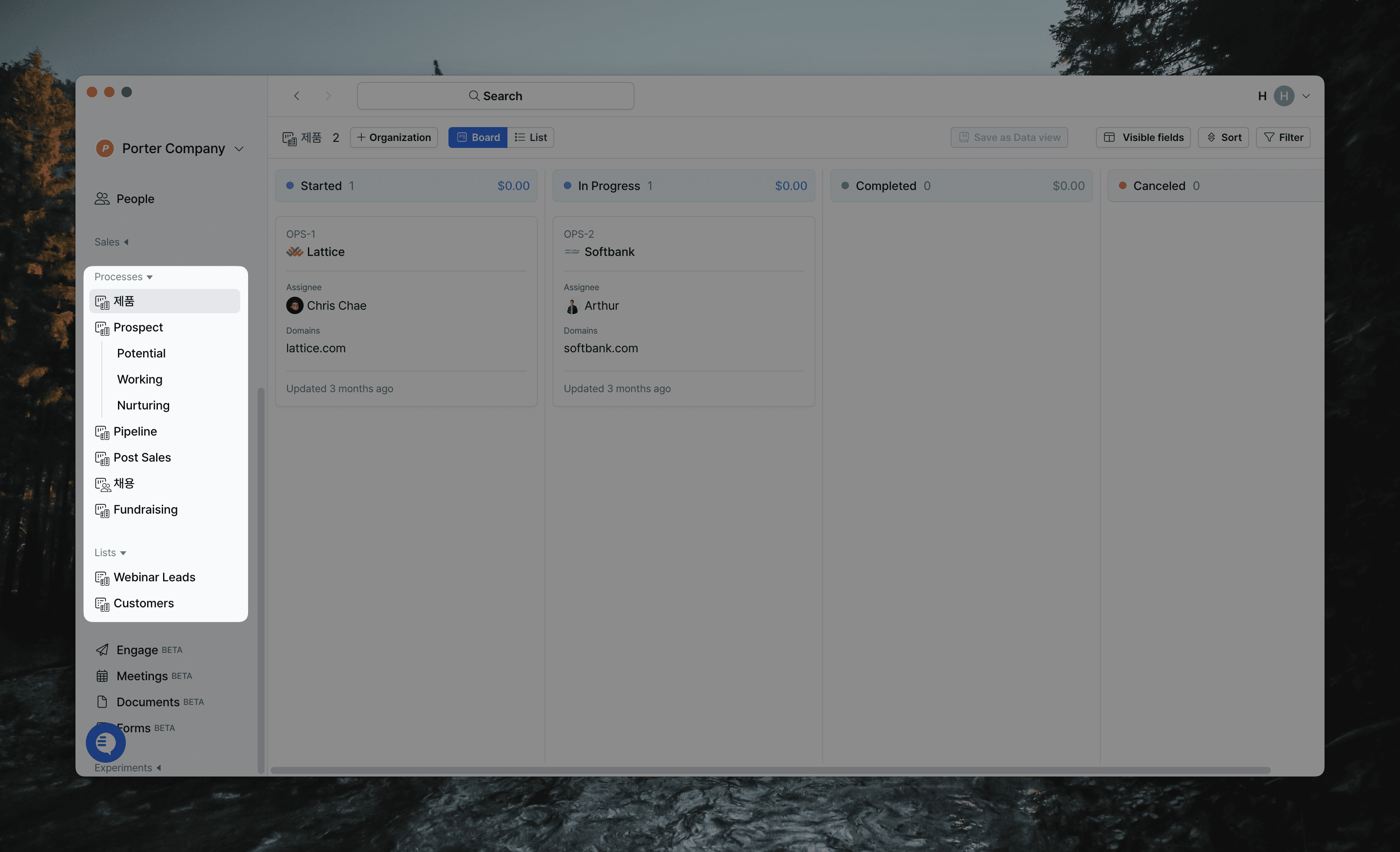This screenshot has width=1400, height=852.
Task: Open Documents via file icon
Action: [x=102, y=701]
